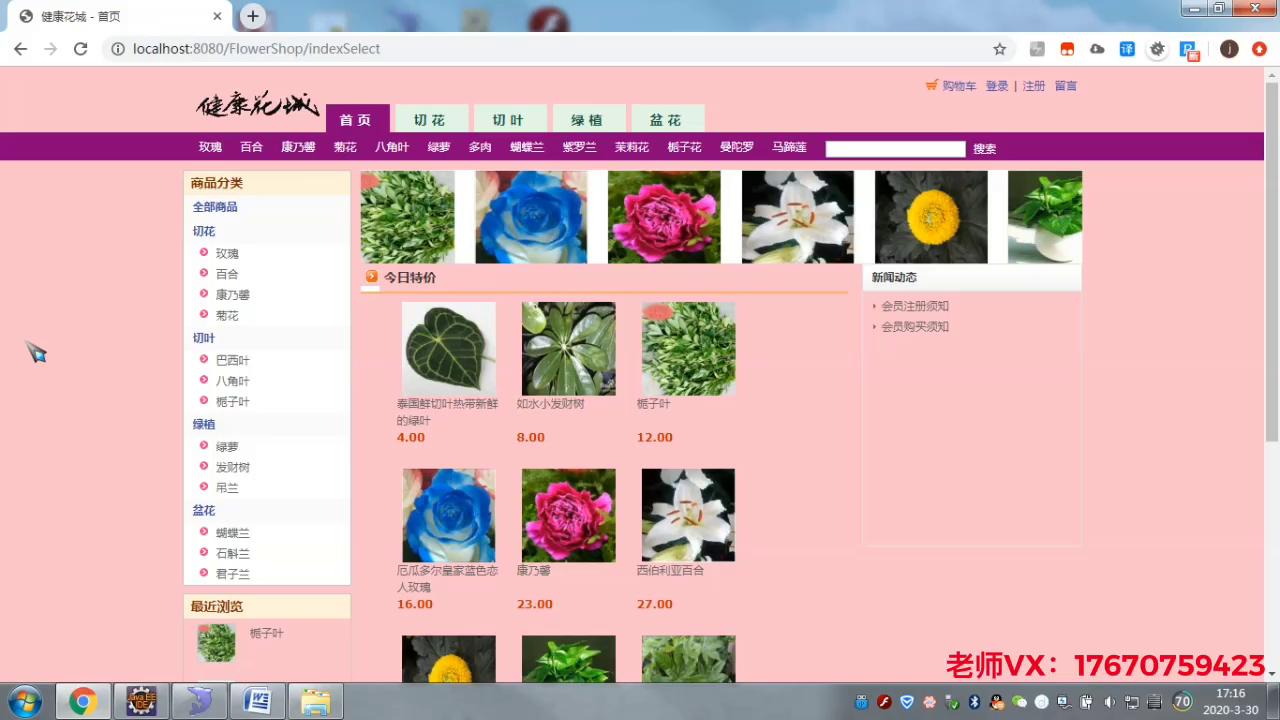Open Word from the Windows taskbar
Screen dimensions: 1280x720
tap(257, 702)
